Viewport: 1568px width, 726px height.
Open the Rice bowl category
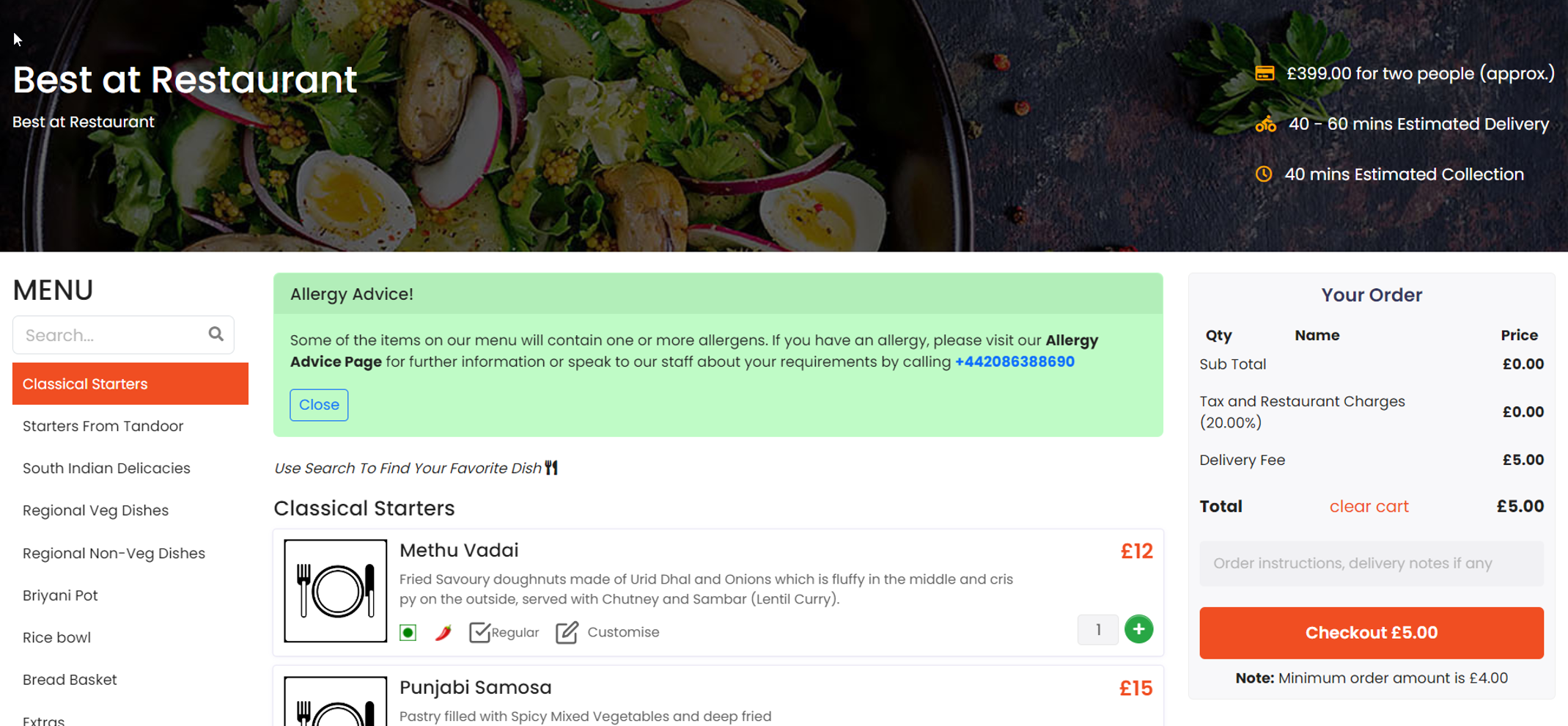(56, 637)
